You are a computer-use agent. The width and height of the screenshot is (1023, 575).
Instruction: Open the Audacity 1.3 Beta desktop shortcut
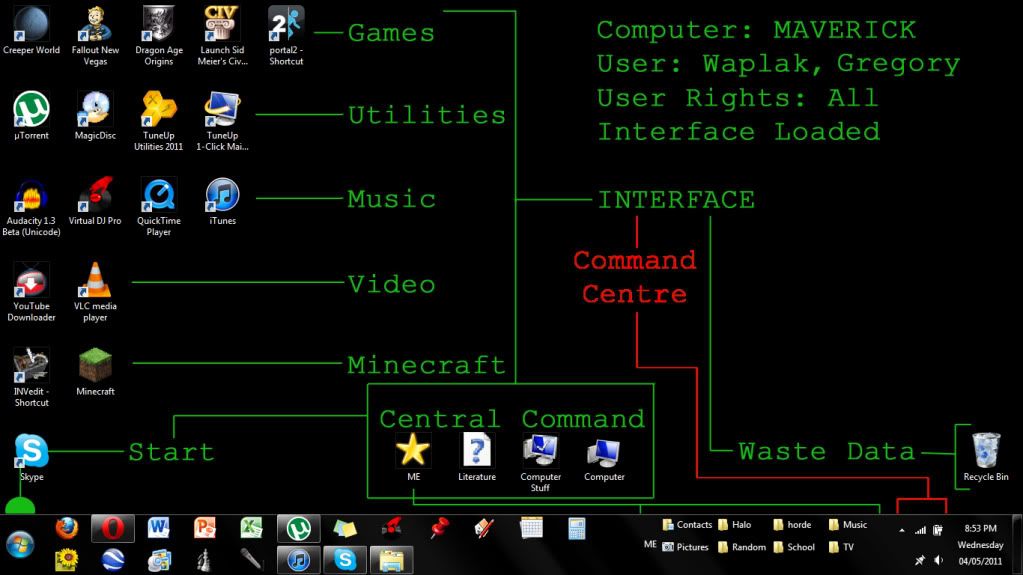31,207
